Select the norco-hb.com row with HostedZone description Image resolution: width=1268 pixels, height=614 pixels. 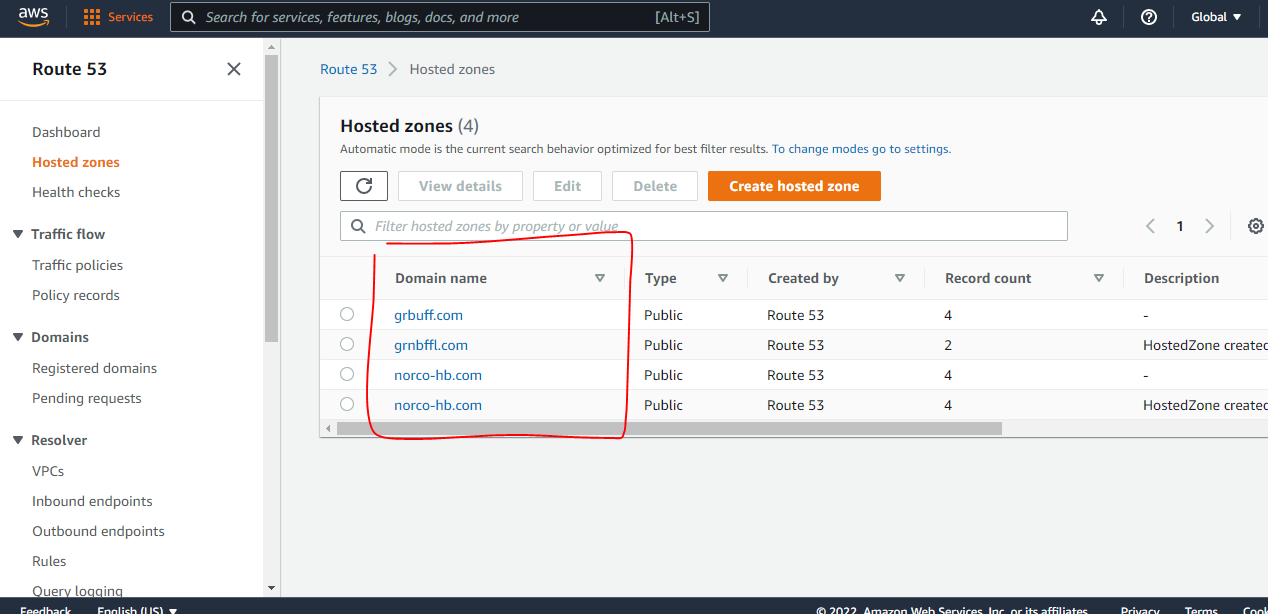[x=347, y=404]
